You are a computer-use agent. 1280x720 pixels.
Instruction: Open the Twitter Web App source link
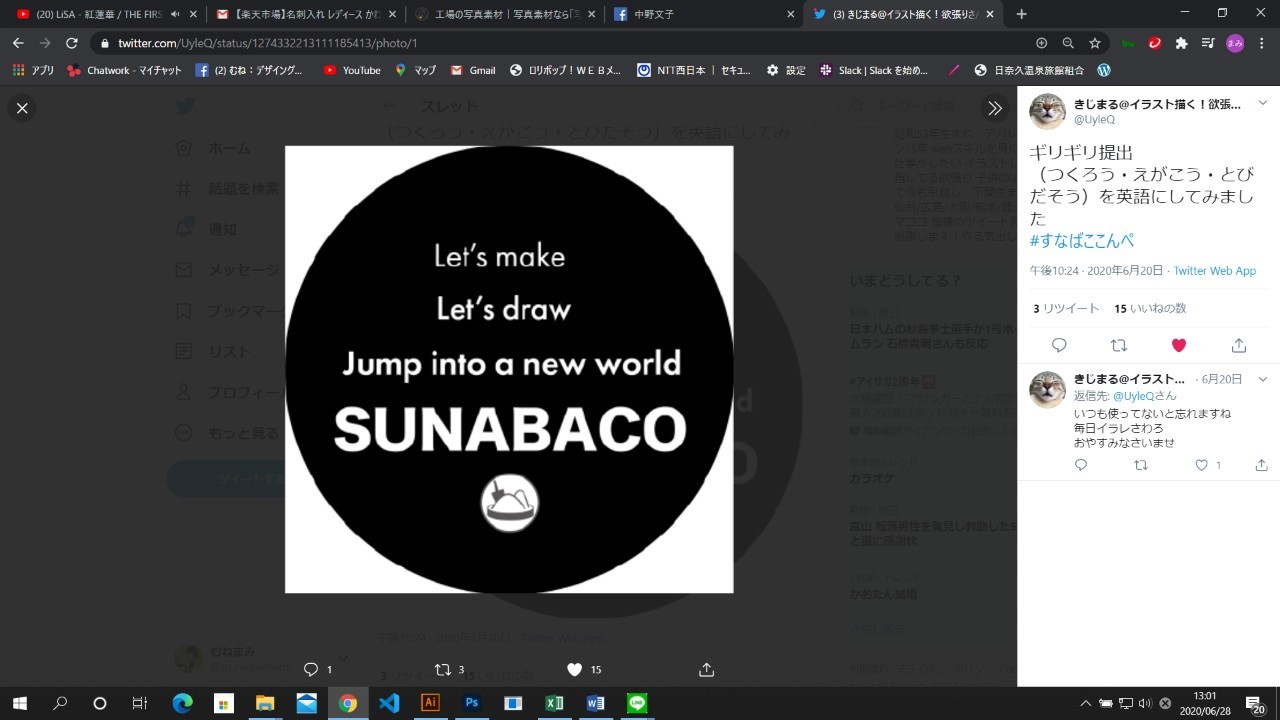1214,271
